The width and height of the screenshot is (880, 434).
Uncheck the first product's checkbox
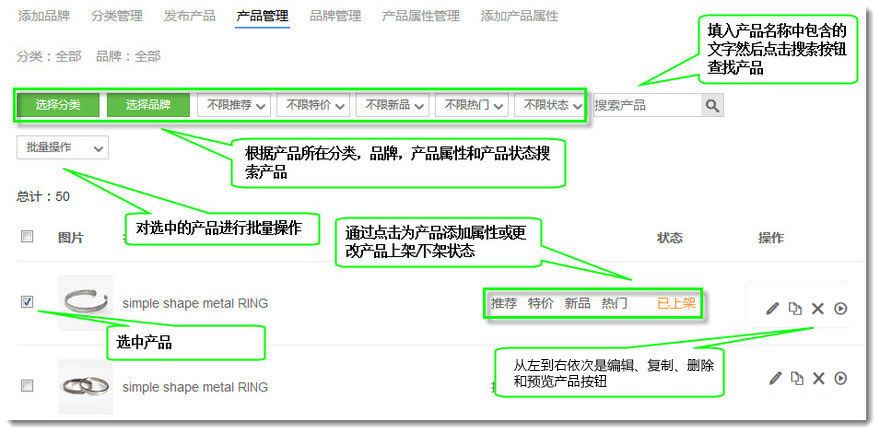tap(27, 302)
